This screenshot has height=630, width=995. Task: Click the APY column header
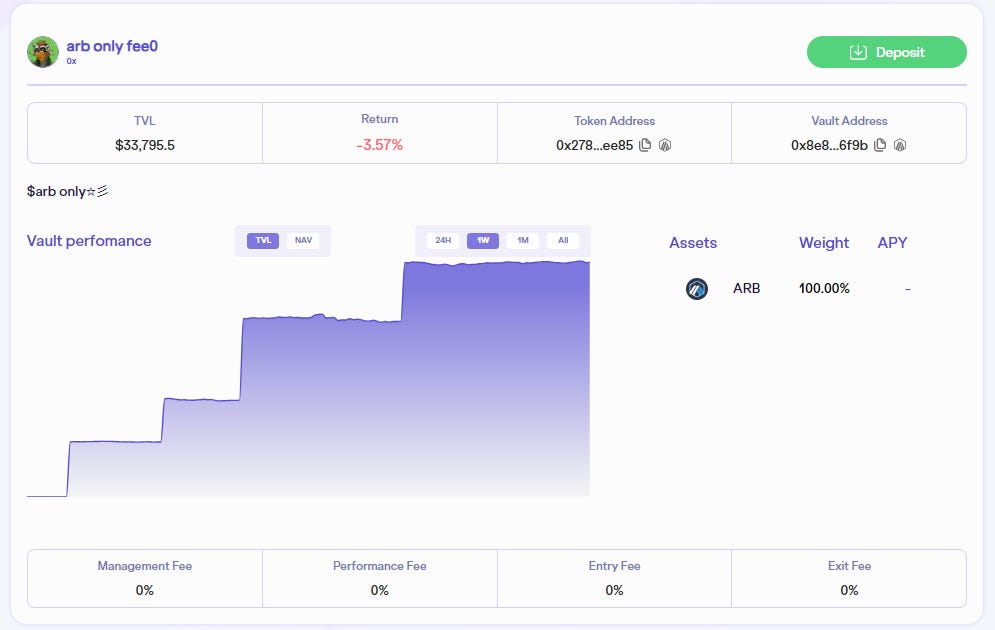[892, 243]
